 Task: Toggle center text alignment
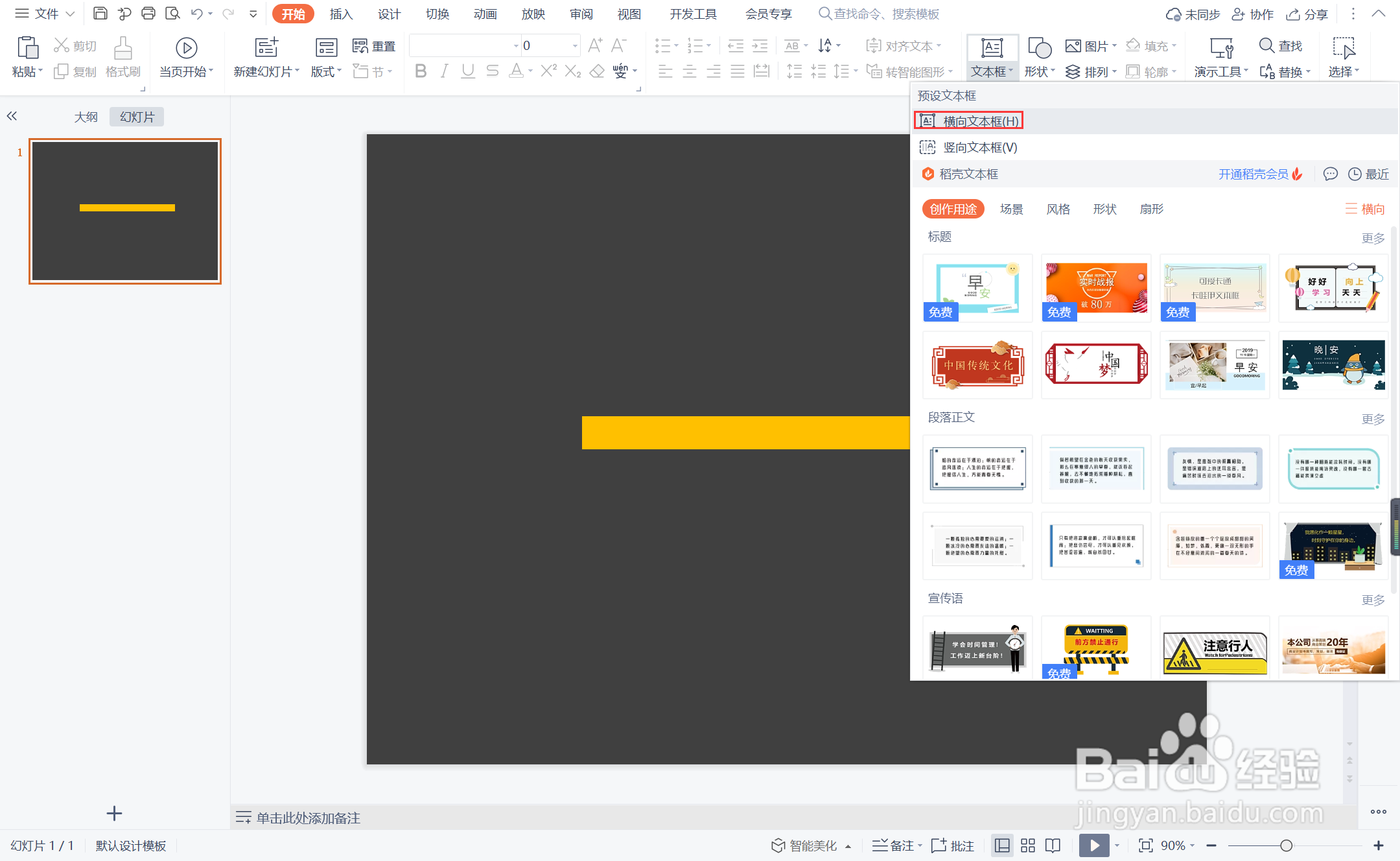(690, 71)
